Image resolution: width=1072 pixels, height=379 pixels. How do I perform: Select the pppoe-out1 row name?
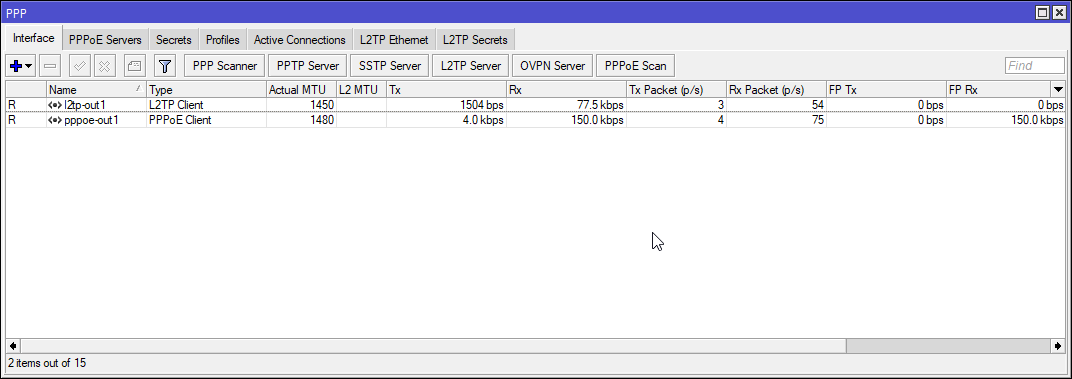pos(91,120)
